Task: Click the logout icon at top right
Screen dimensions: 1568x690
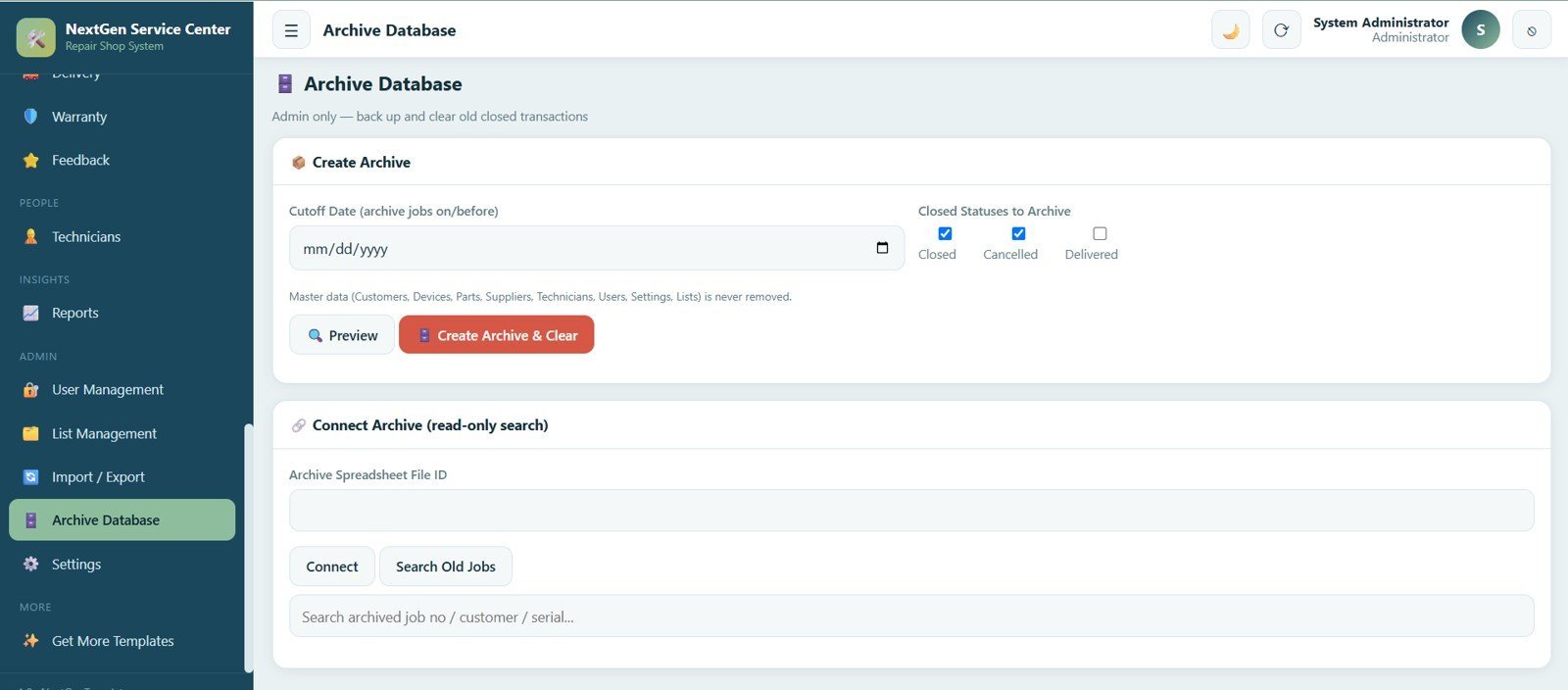Action: pos(1532,30)
